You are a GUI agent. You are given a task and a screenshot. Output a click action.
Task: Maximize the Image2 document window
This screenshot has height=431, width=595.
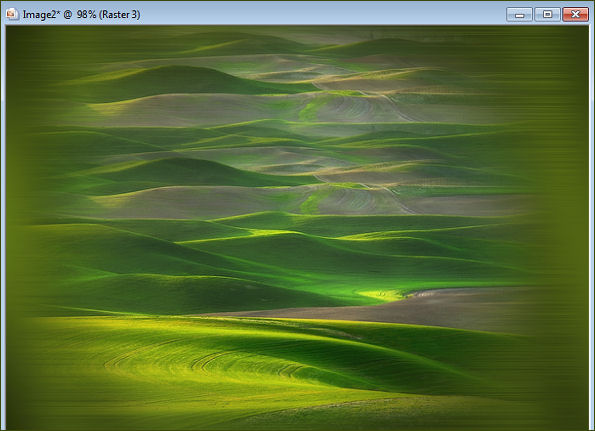(x=547, y=14)
